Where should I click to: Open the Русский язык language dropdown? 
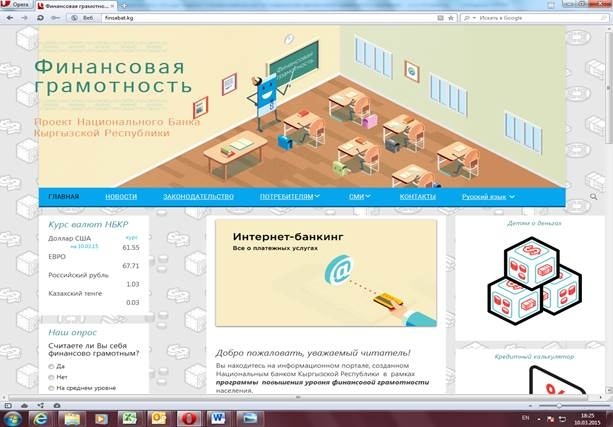tap(488, 197)
